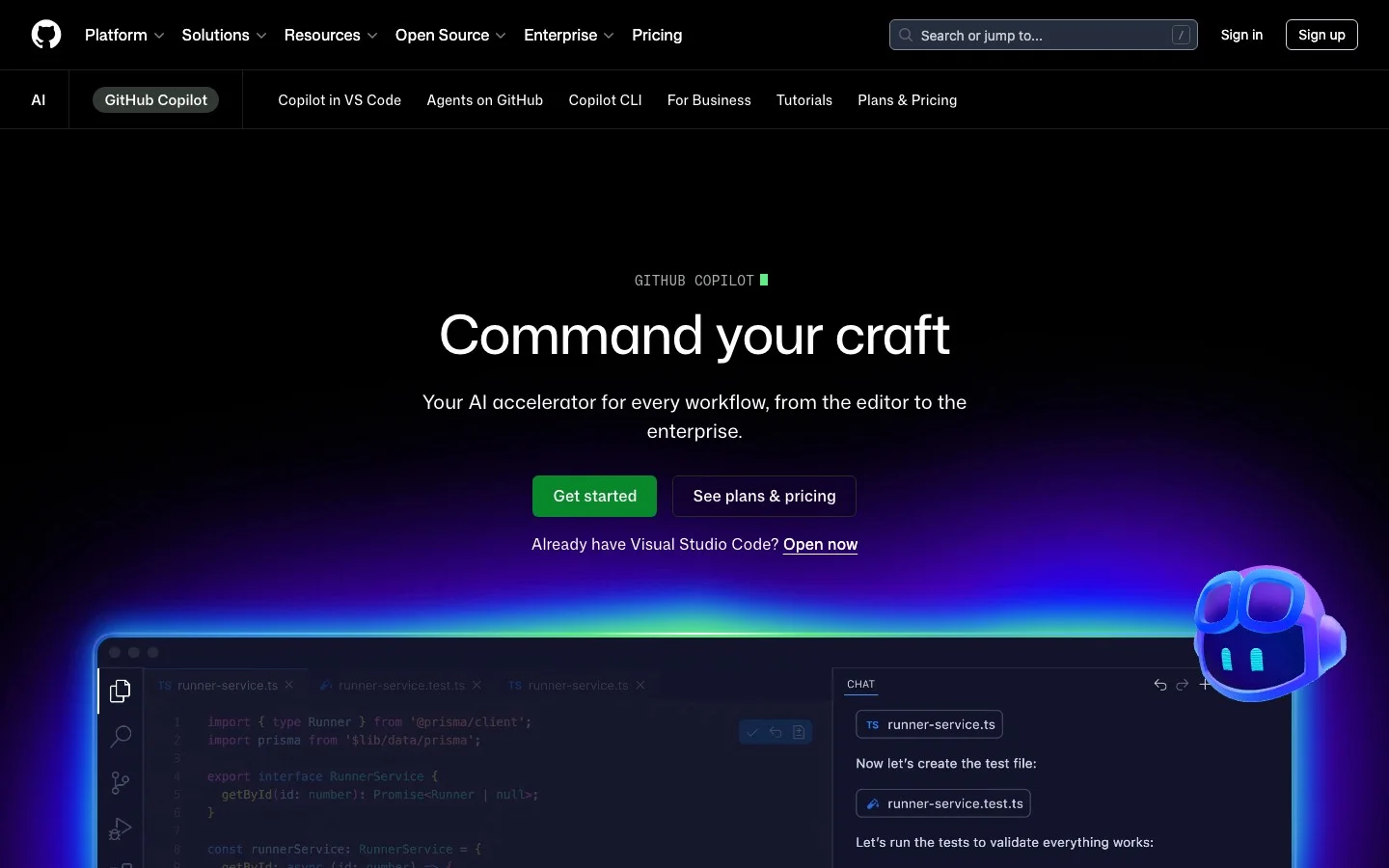Select the CHAT panel tab
The width and height of the screenshot is (1389, 868).
pyautogui.click(x=860, y=684)
